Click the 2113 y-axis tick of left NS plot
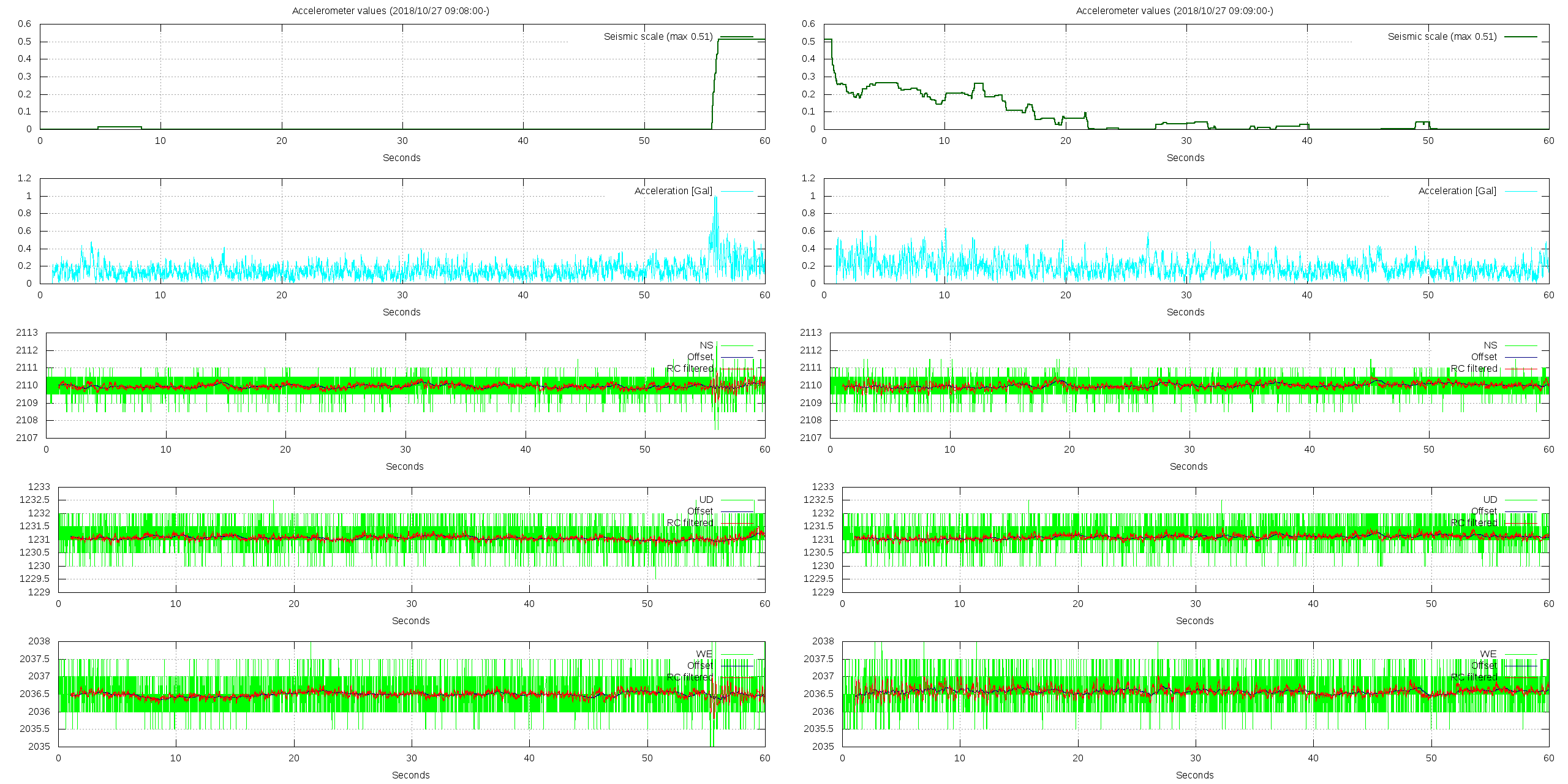This screenshot has width=1568, height=784. coord(27,333)
